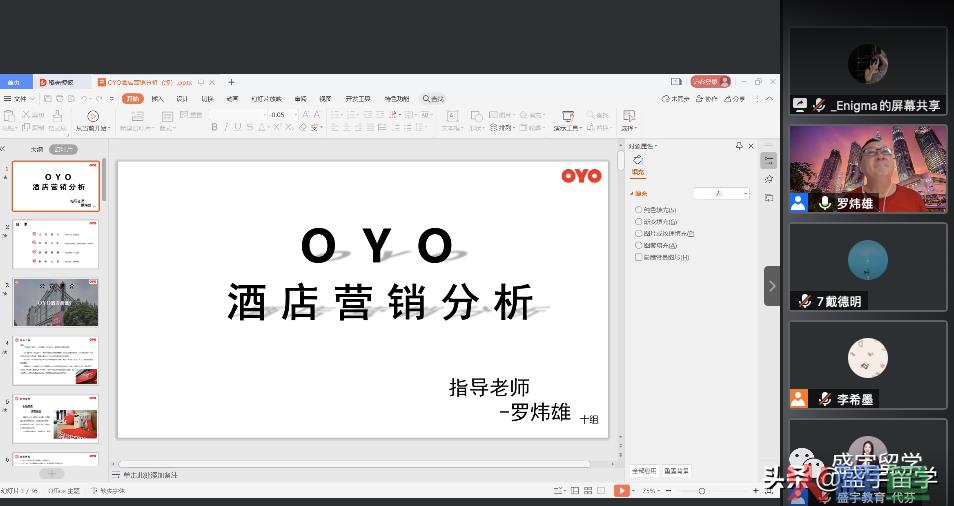Select the gradient fill radio option
The image size is (954, 506).
click(638, 221)
